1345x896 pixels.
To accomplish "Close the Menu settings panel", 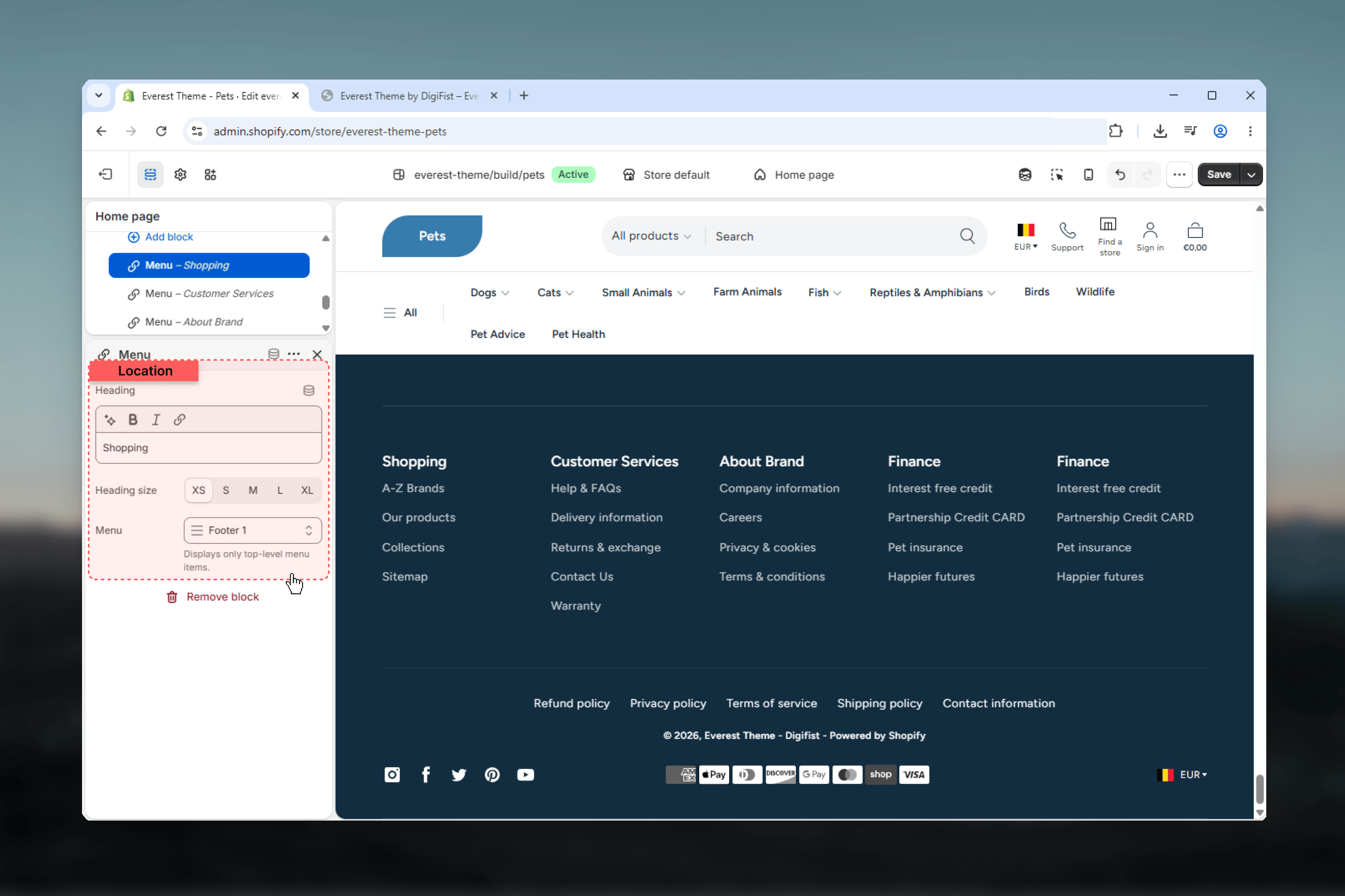I will 317,354.
